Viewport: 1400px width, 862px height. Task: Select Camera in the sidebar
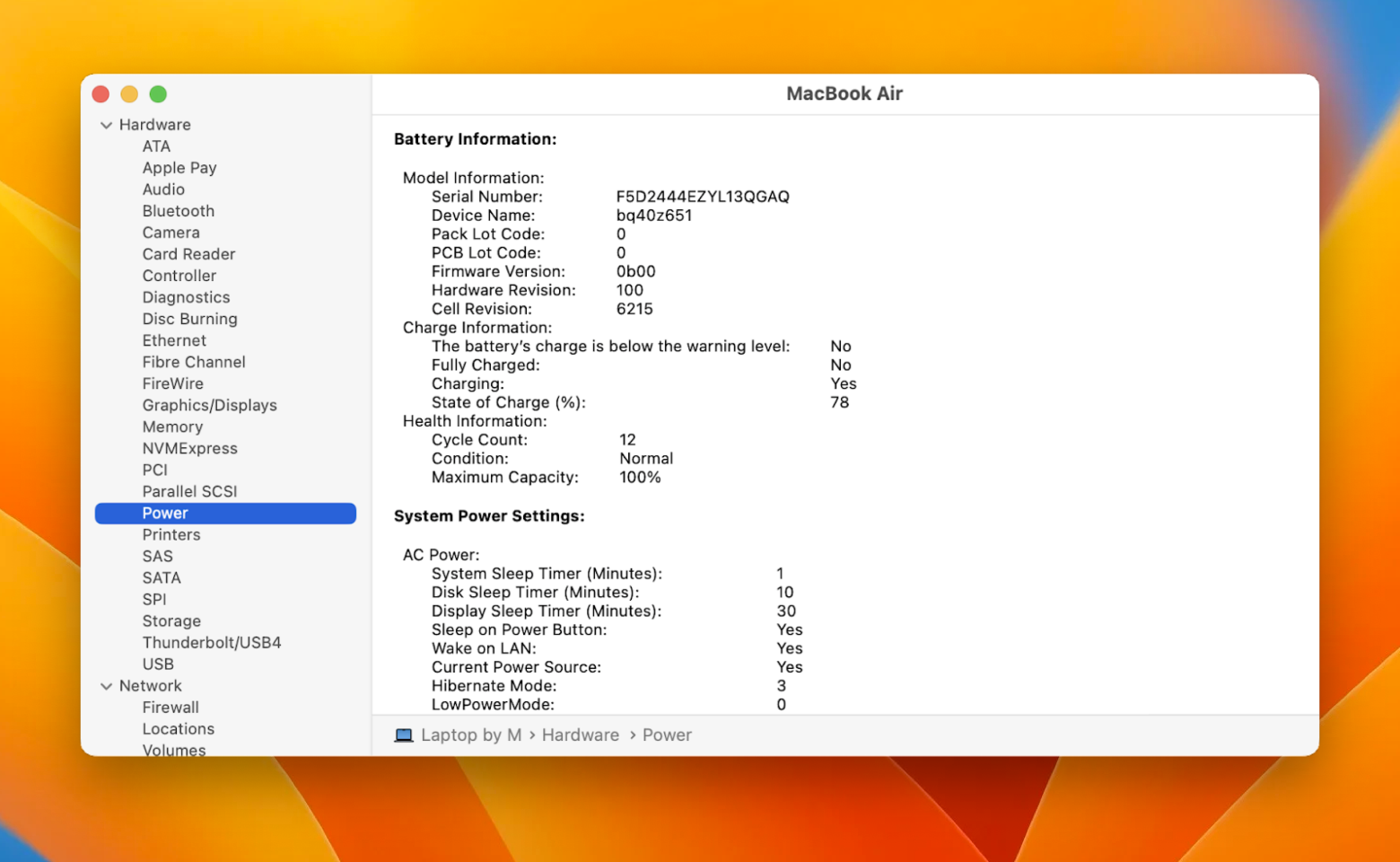click(x=171, y=233)
